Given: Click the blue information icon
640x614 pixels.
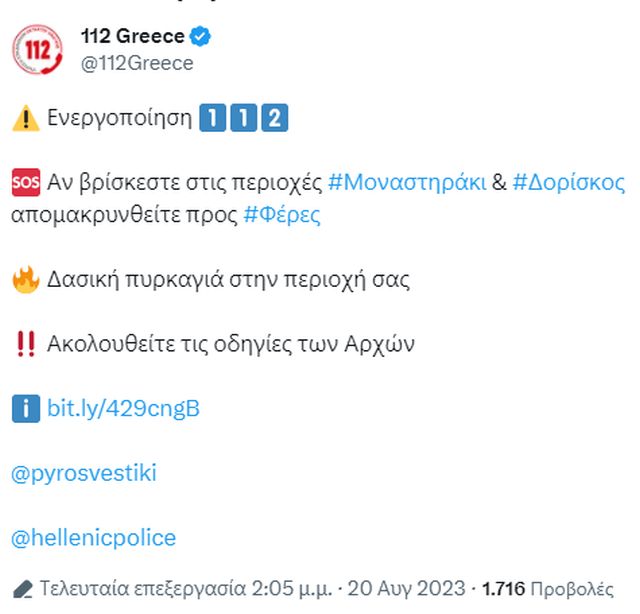Looking at the screenshot, I should (25, 408).
